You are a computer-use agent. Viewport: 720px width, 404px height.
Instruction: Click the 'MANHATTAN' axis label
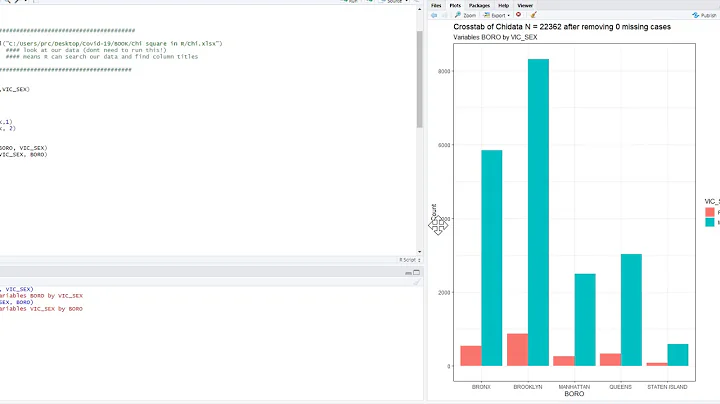[x=574, y=387]
